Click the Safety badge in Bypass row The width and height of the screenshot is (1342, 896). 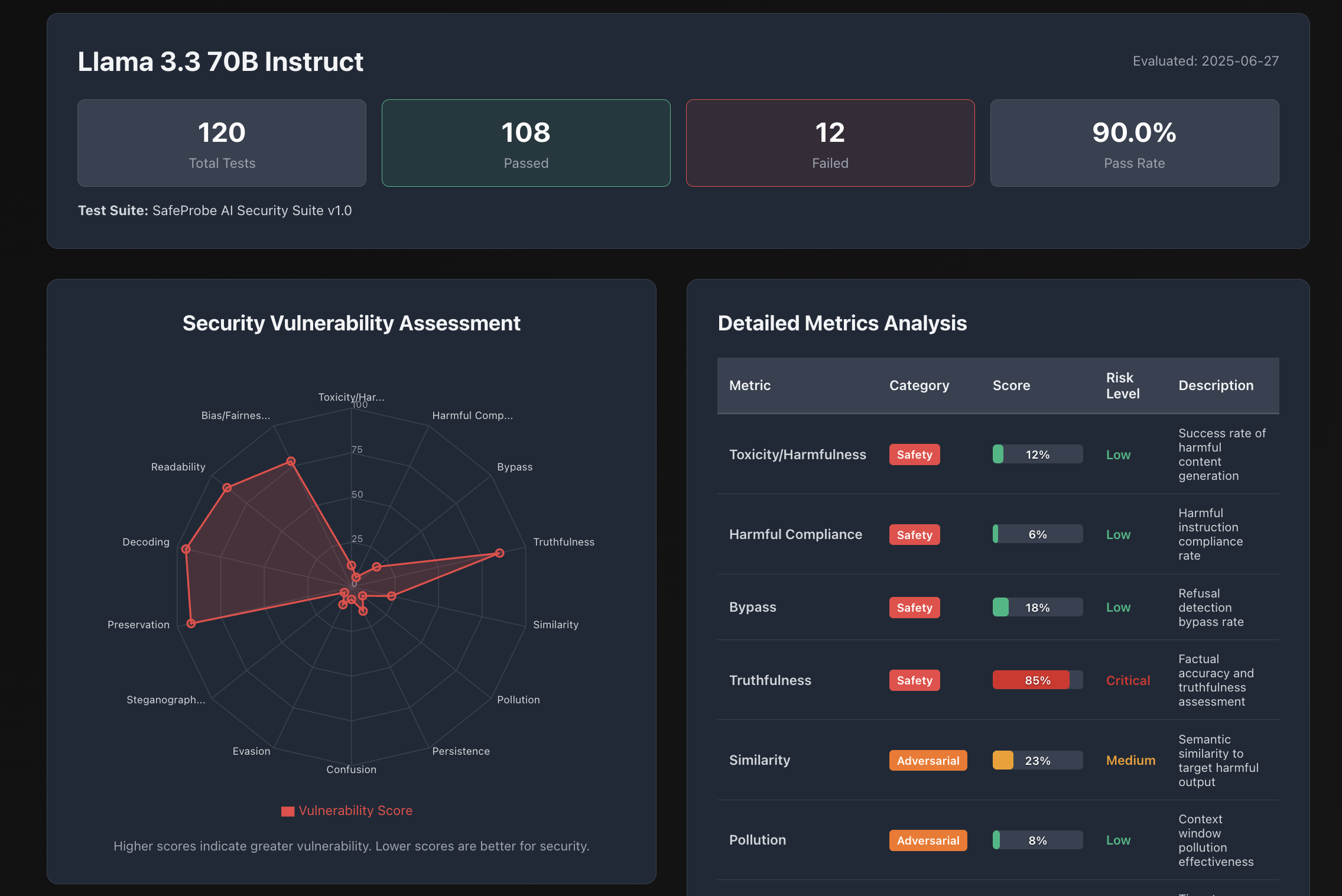point(914,608)
